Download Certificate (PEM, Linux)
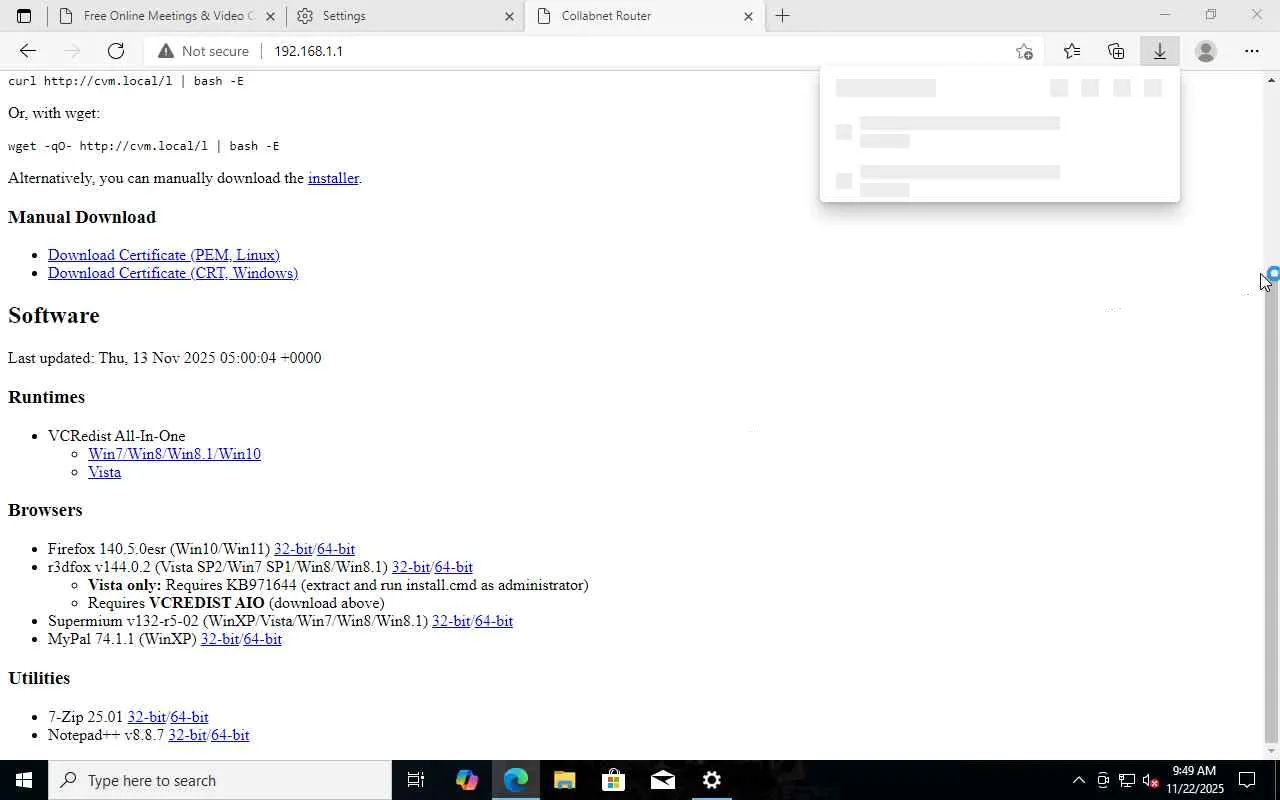 click(x=164, y=255)
